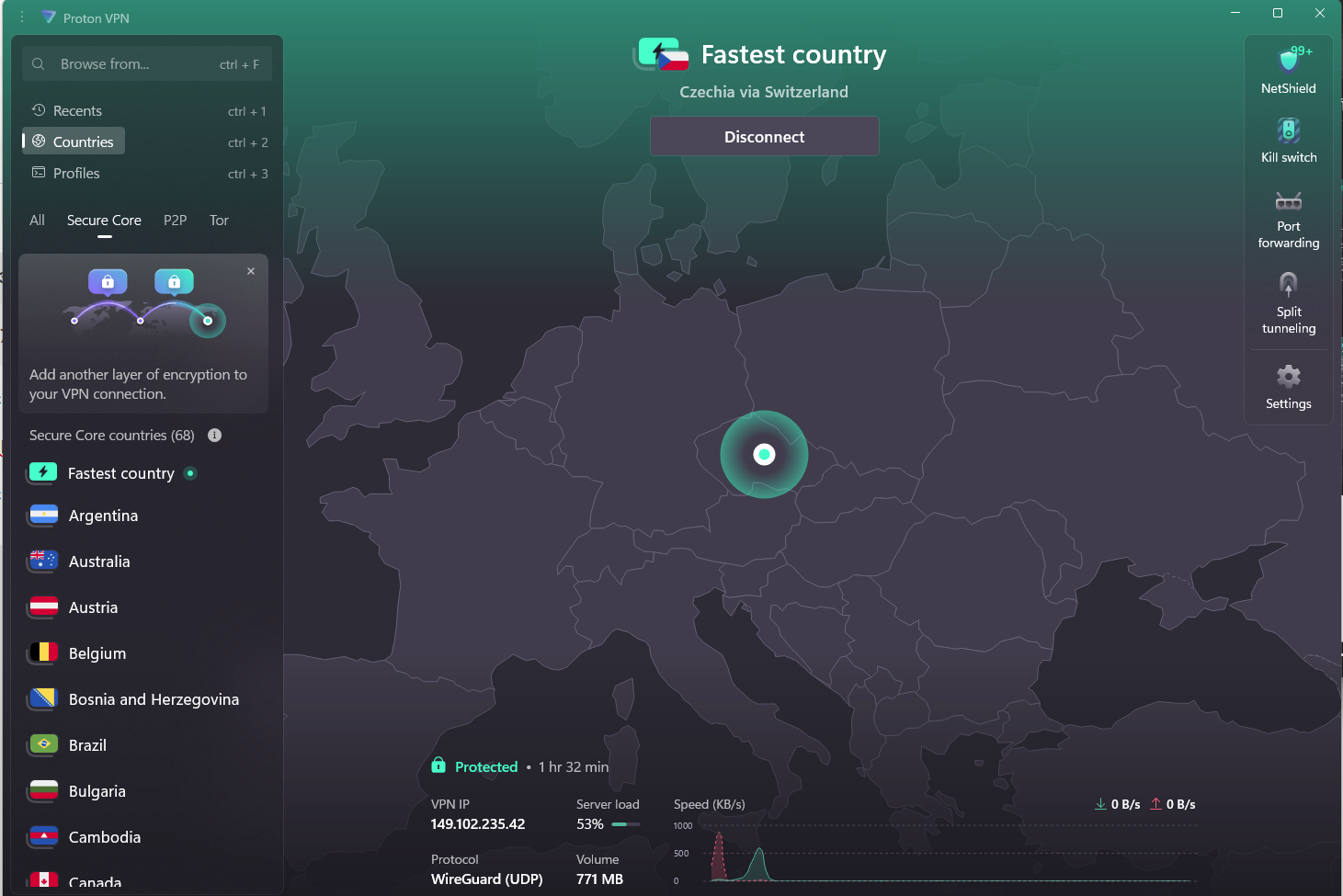Click the Brazil flag icon

43,745
